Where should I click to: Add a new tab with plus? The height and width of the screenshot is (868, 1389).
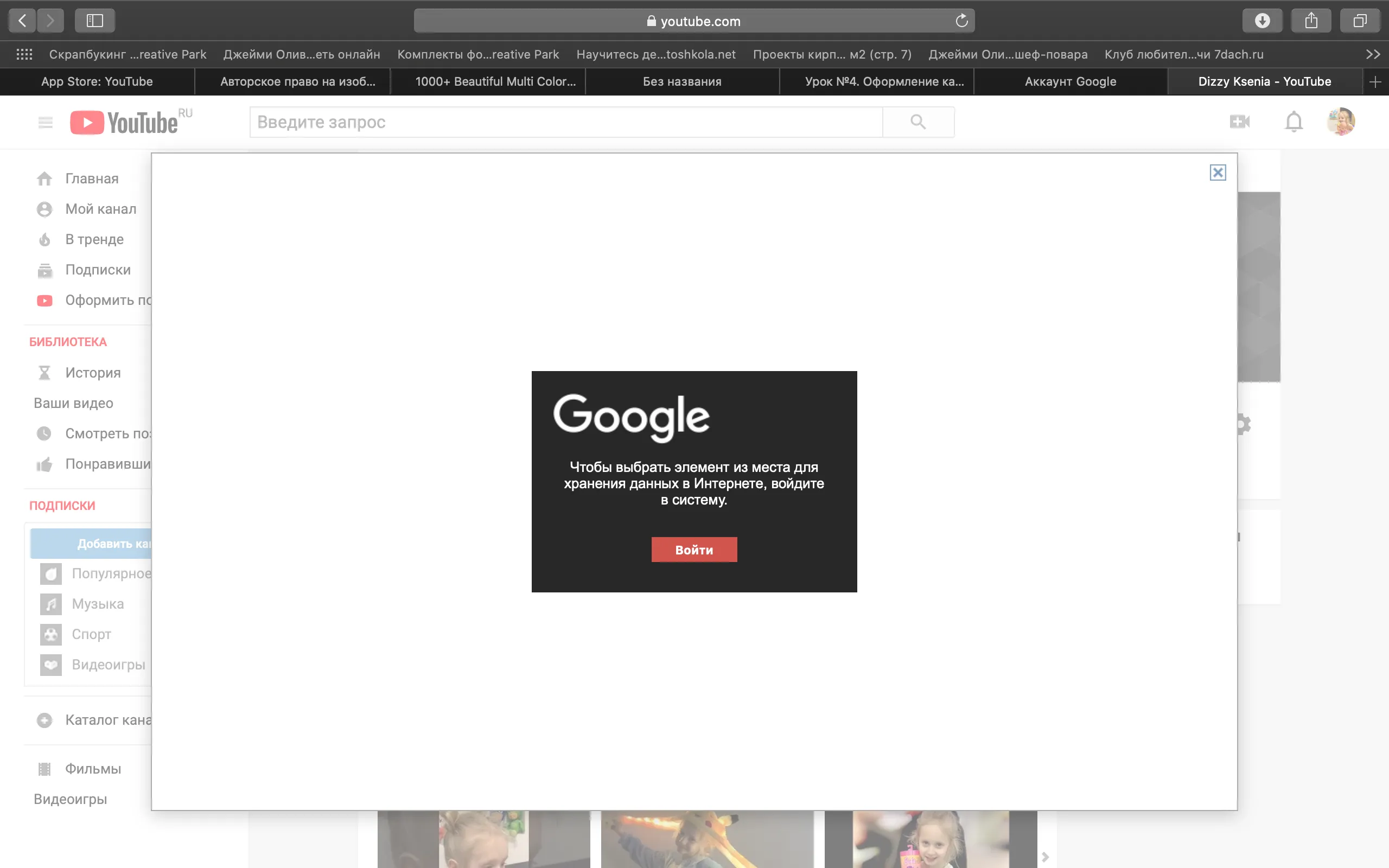(x=1375, y=81)
